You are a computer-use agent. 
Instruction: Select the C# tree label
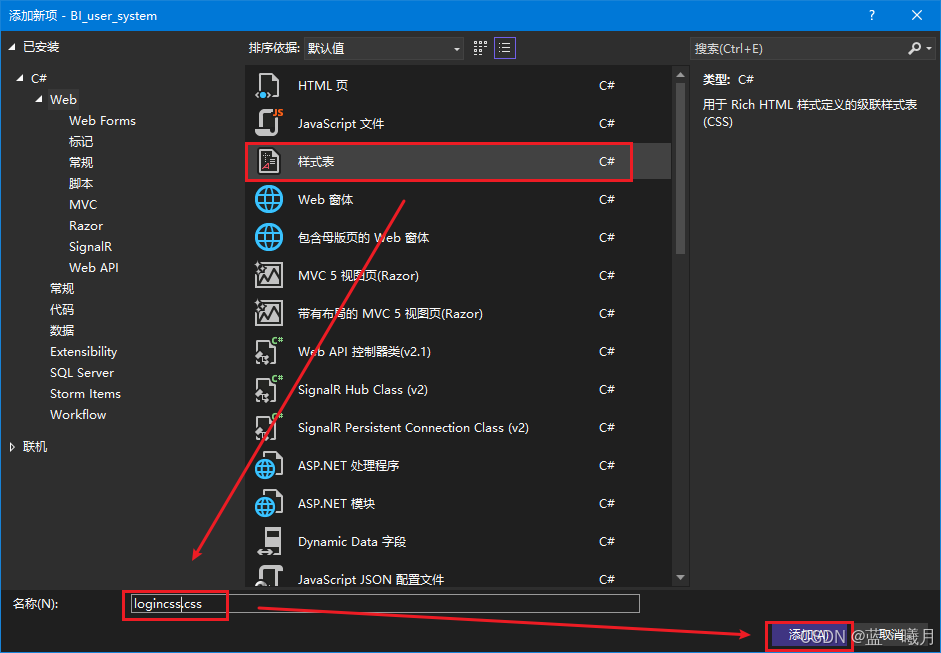39,79
